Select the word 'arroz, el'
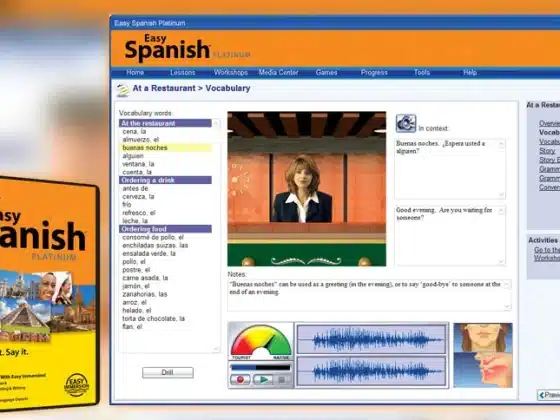The width and height of the screenshot is (560, 420). pos(135,302)
